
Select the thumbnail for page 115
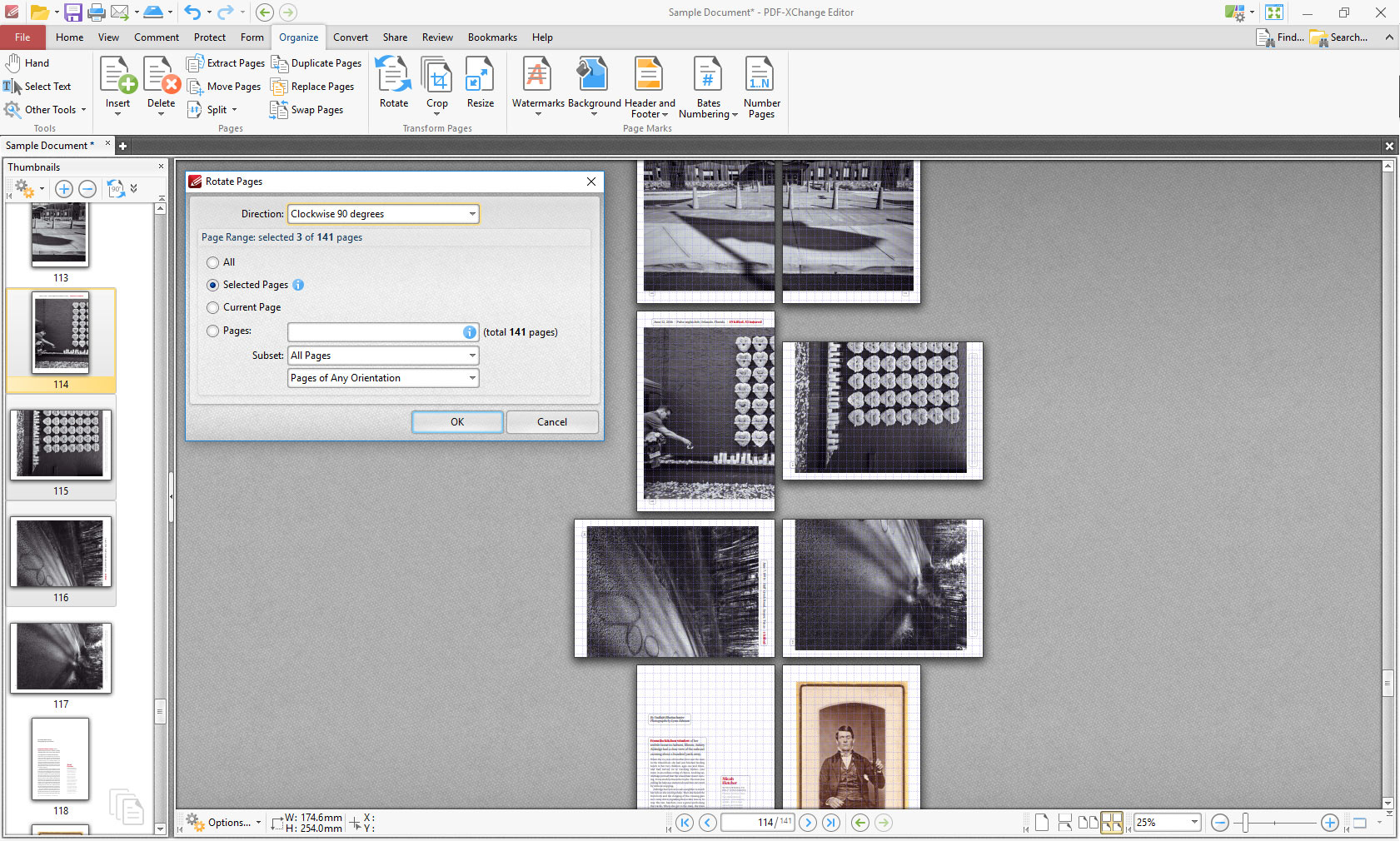click(x=60, y=445)
